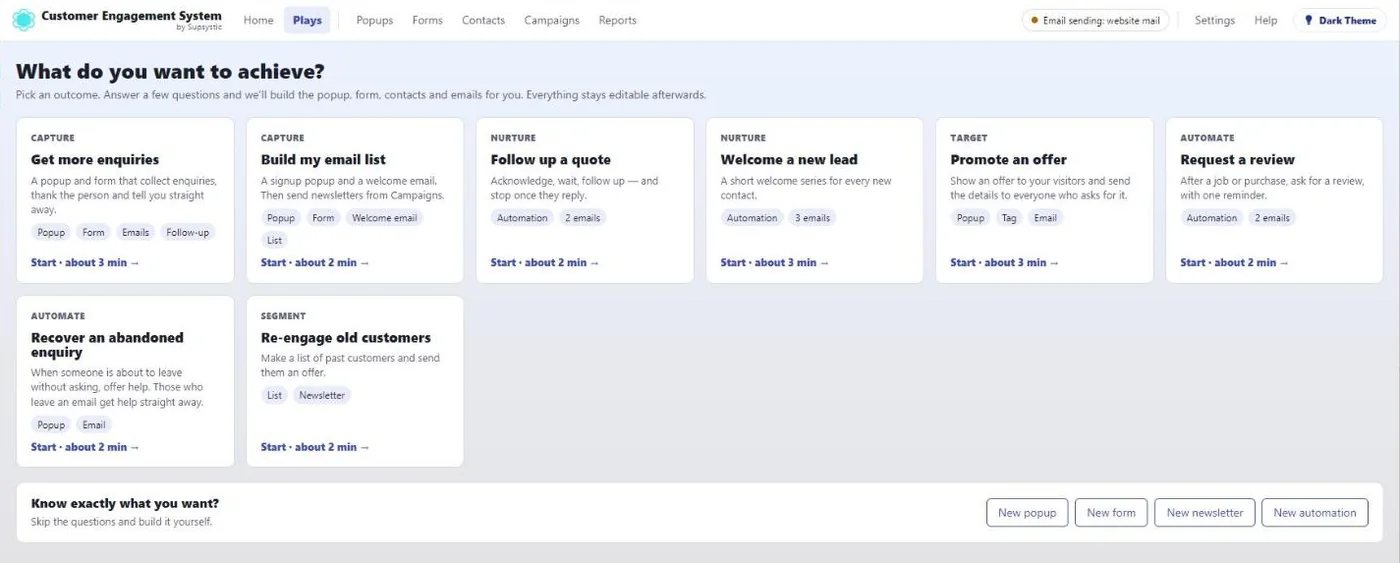Click the Form tag in Get more enquiries
Image resolution: width=1400 pixels, height=563 pixels.
coord(93,232)
